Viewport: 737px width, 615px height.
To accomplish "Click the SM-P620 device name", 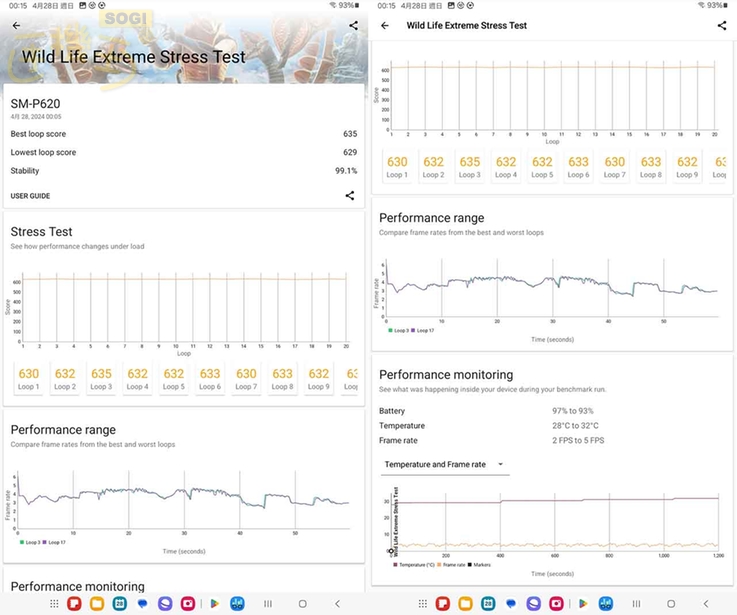I will pos(35,103).
